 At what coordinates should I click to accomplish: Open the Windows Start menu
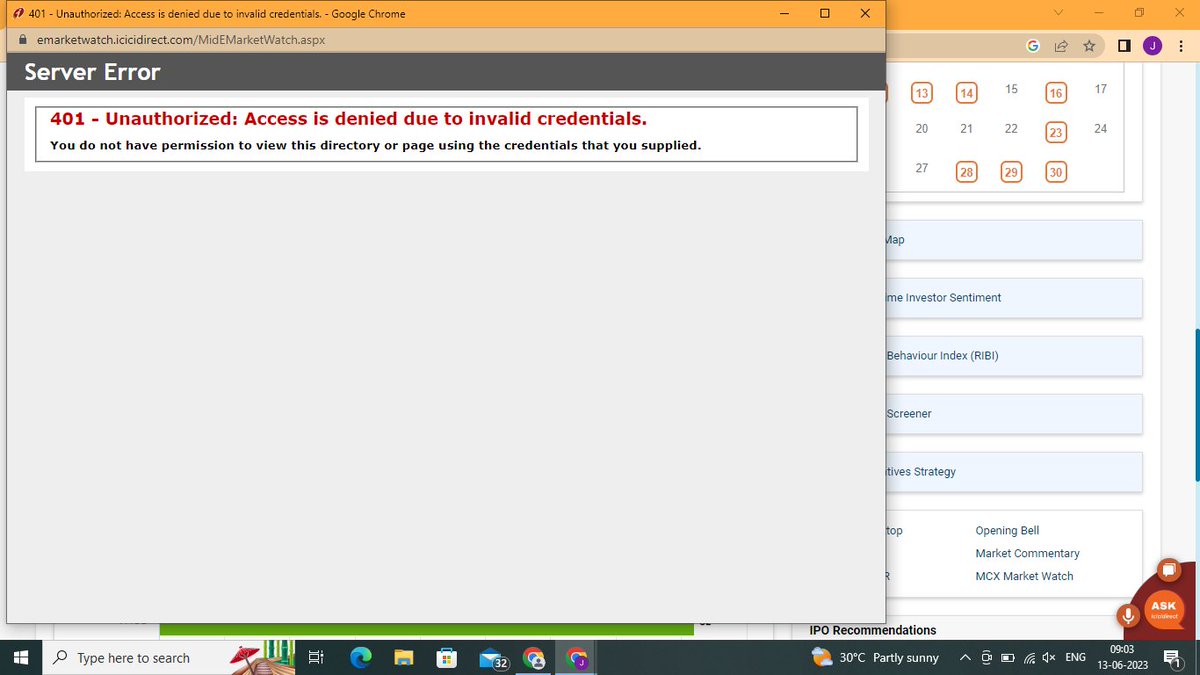tap(20, 657)
